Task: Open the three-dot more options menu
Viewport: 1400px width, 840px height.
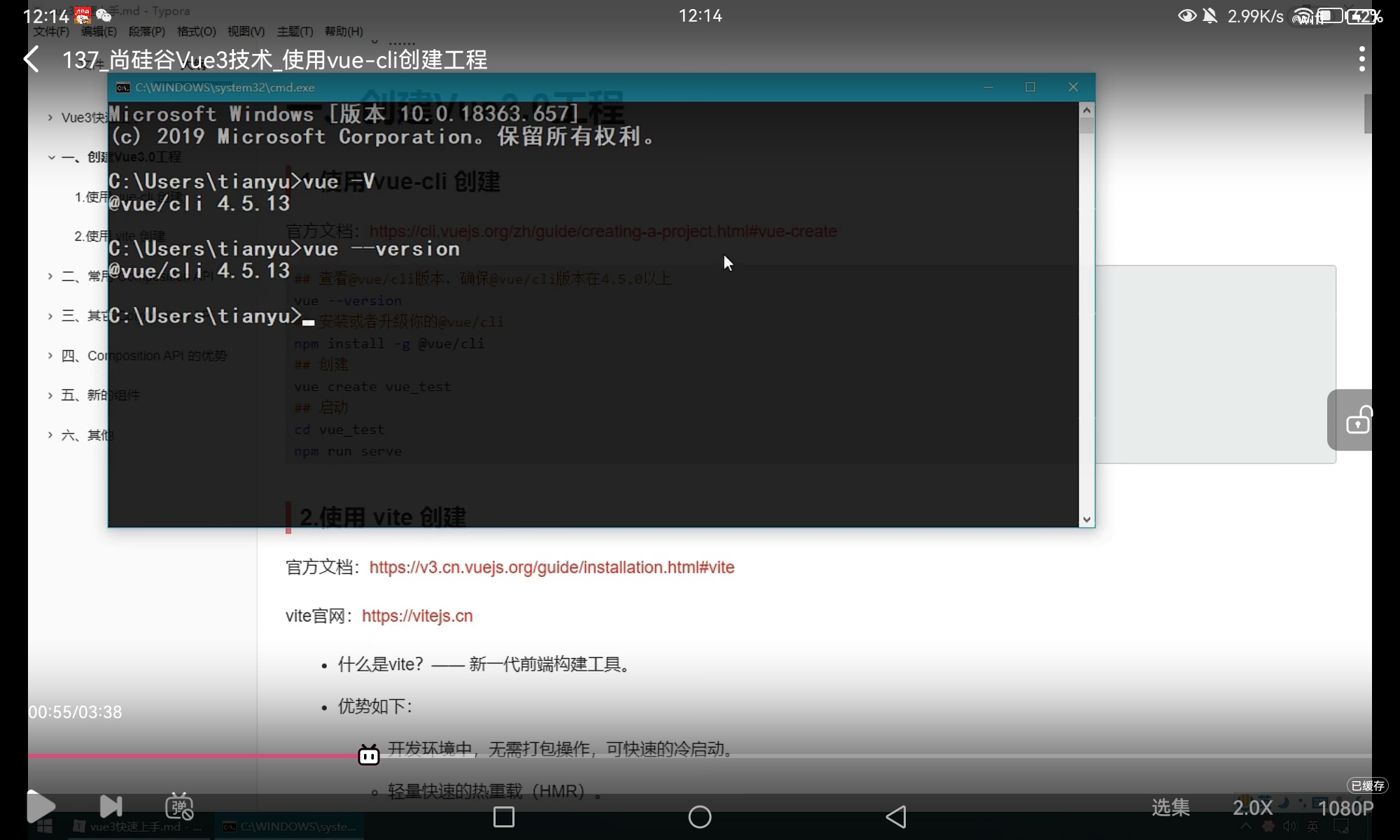Action: pos(1361,59)
